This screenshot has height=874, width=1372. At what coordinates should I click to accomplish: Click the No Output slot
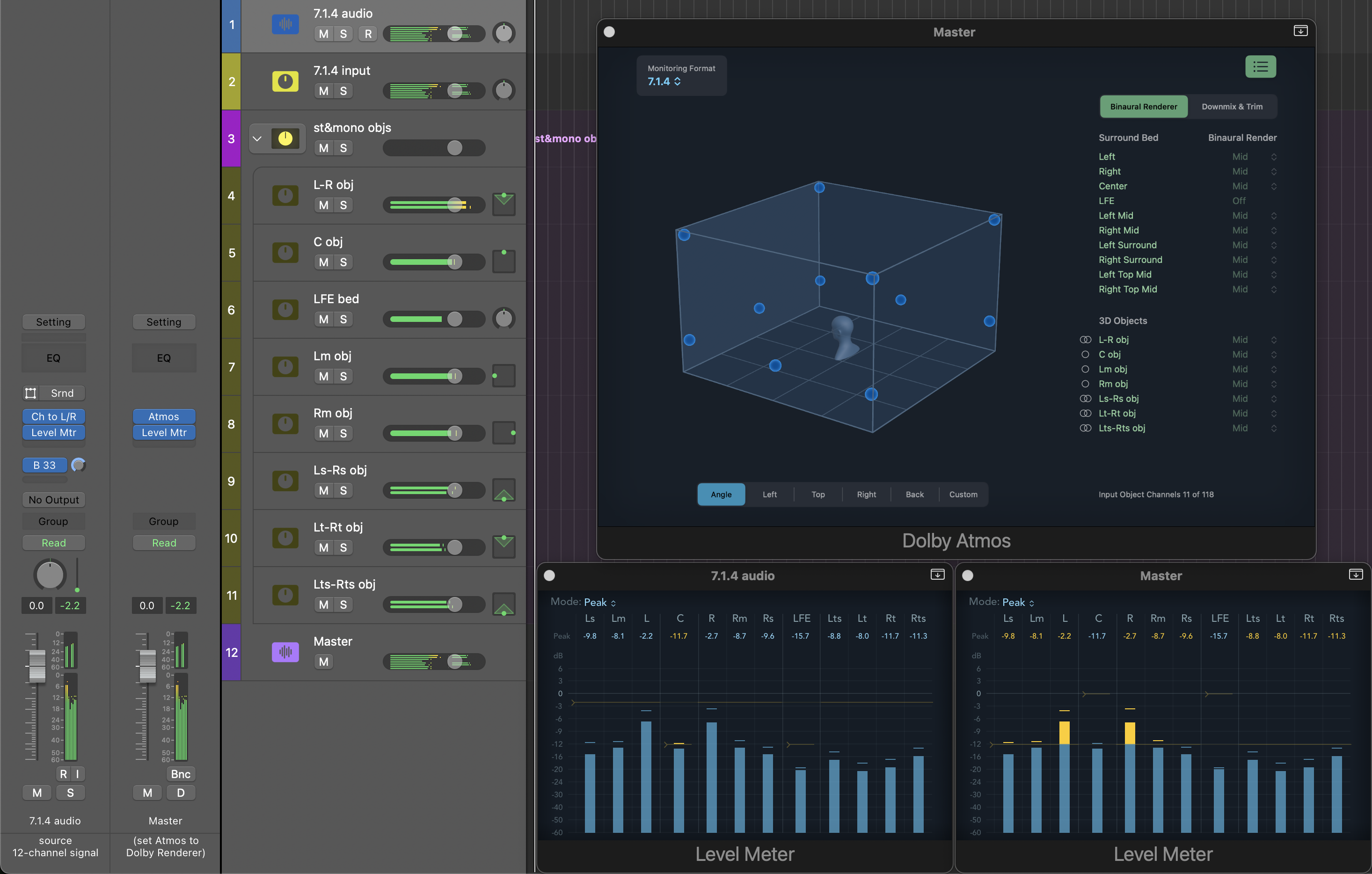[53, 500]
